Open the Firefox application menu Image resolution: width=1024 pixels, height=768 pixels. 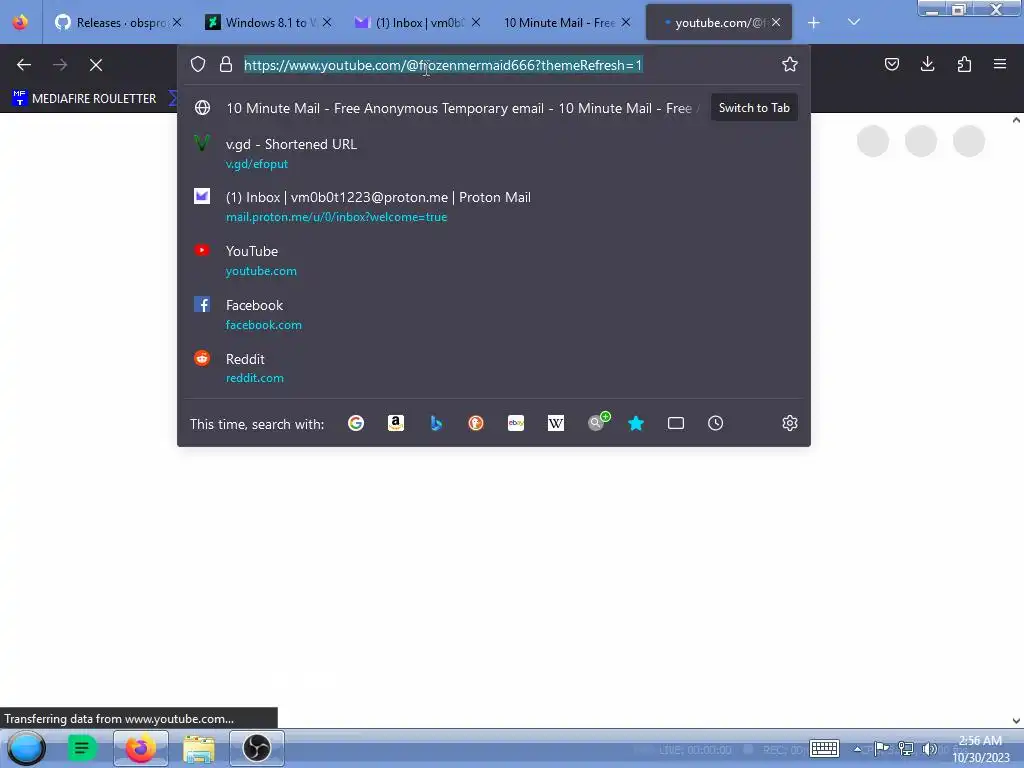coord(1000,64)
